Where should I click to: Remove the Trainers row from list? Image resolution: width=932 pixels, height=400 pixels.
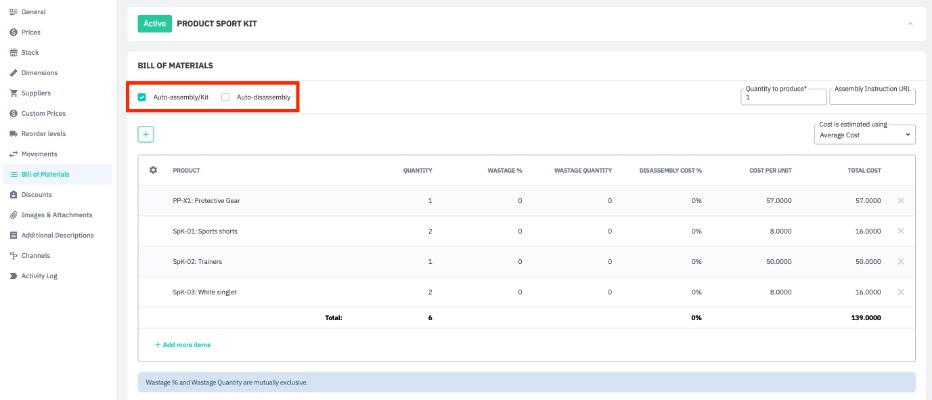pos(900,261)
